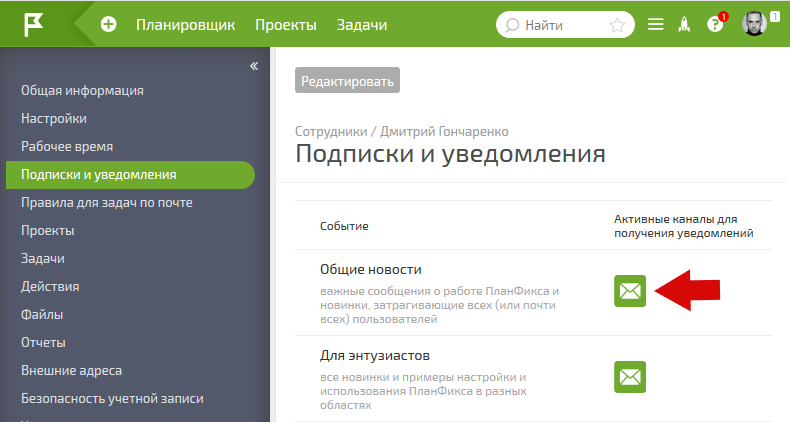Click email channel icon for Общие новости
Image resolution: width=790 pixels, height=422 pixels.
pyautogui.click(x=630, y=291)
